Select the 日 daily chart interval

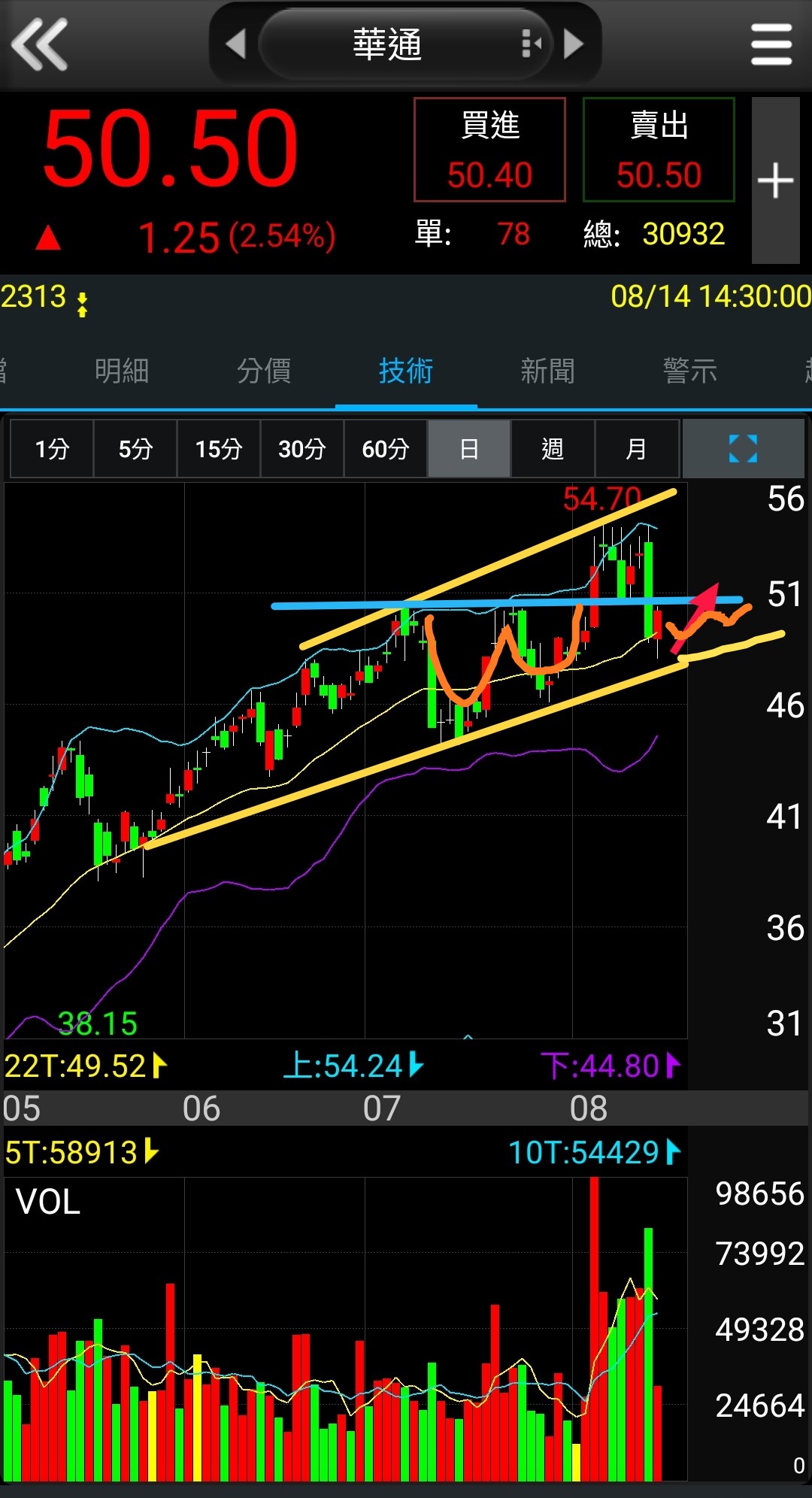(469, 449)
